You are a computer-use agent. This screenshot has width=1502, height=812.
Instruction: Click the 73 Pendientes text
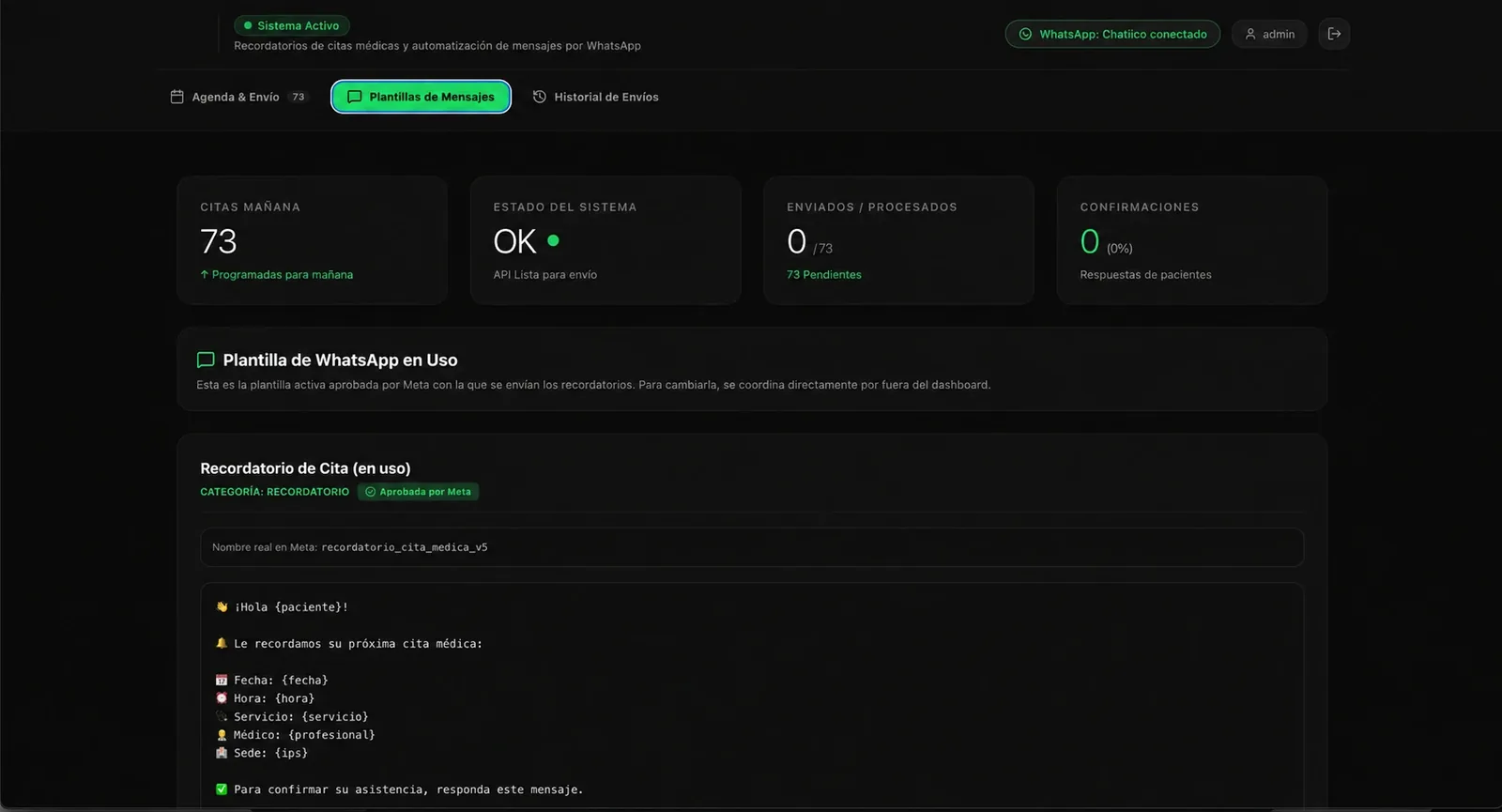click(x=824, y=274)
